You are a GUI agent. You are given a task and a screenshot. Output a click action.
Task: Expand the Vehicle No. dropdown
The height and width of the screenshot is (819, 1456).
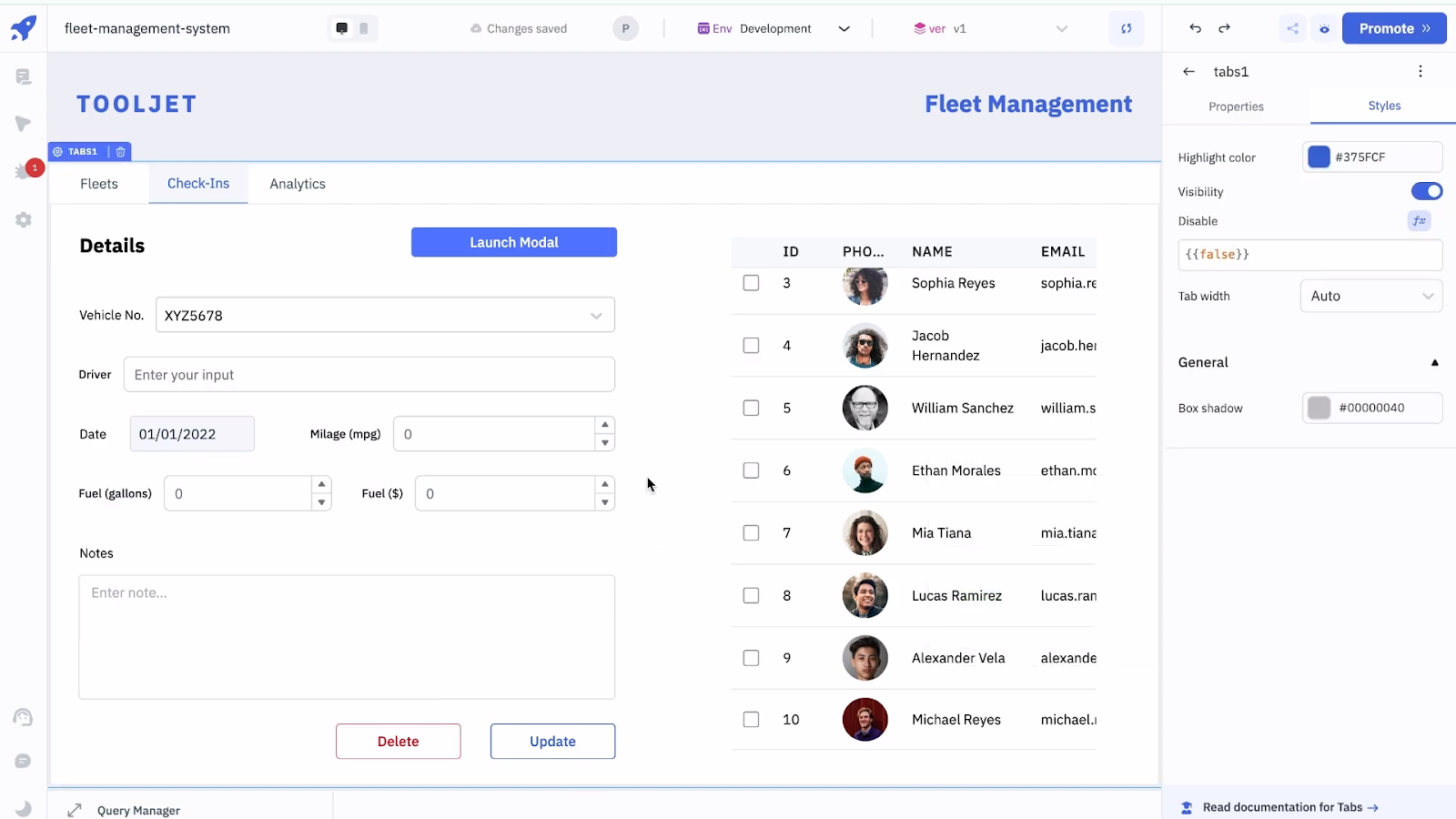(596, 315)
